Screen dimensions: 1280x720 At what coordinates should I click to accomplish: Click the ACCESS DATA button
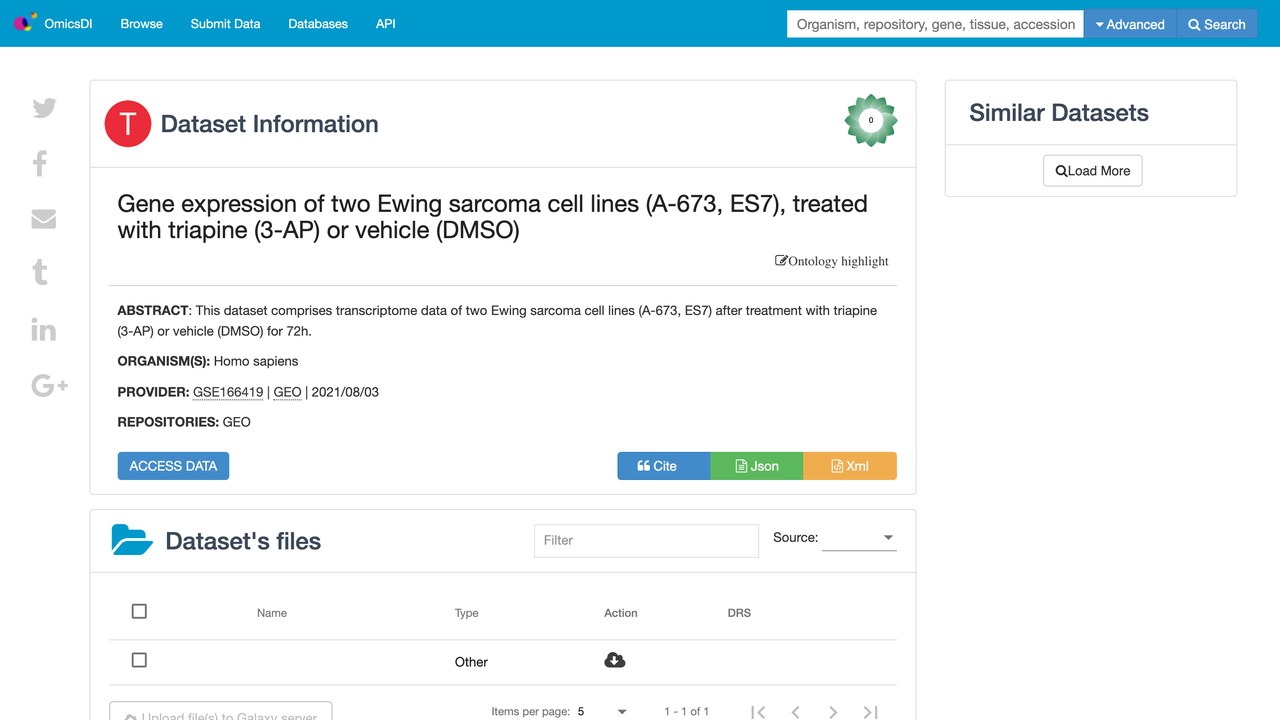point(173,466)
